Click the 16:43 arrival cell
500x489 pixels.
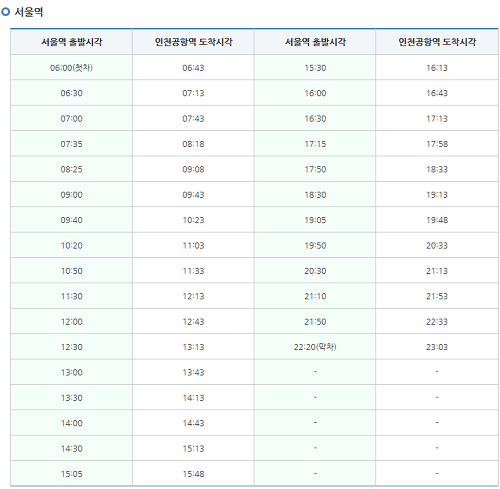(437, 93)
